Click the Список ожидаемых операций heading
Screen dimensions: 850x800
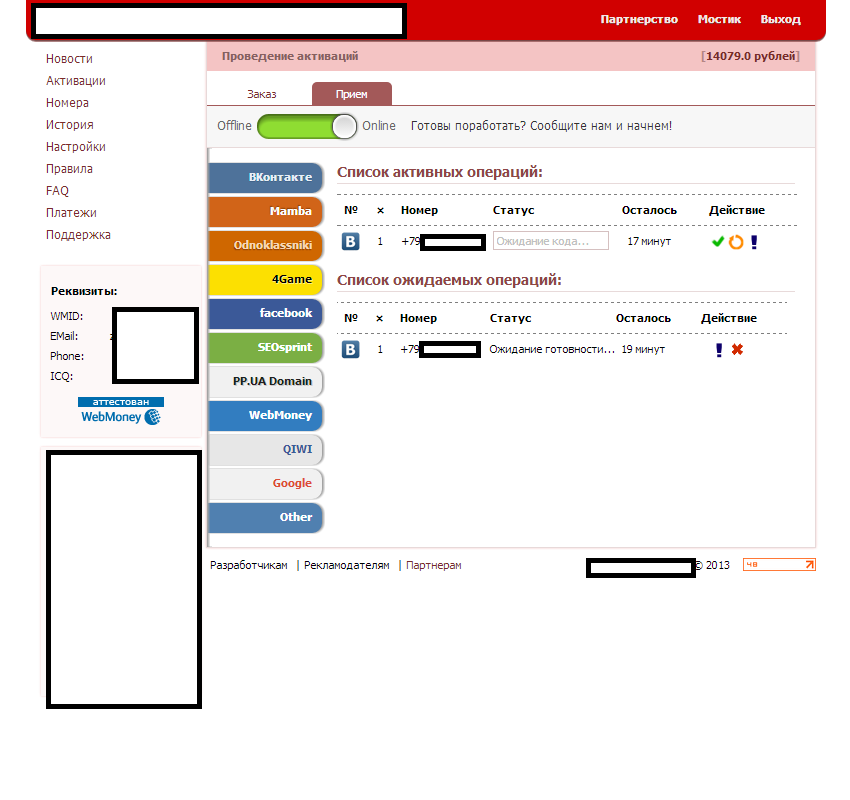click(449, 280)
